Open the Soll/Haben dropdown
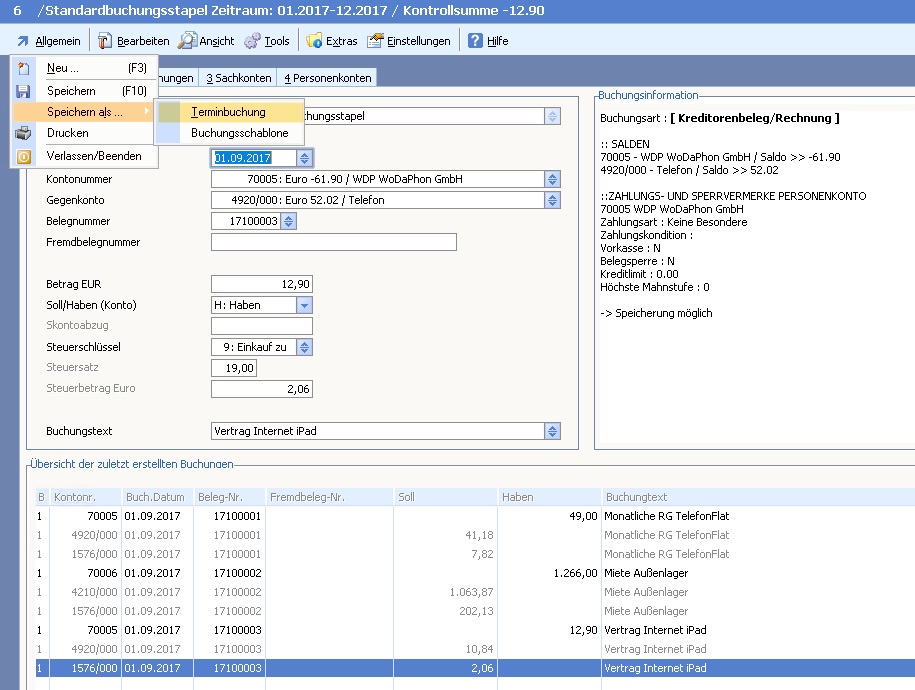 (x=305, y=305)
